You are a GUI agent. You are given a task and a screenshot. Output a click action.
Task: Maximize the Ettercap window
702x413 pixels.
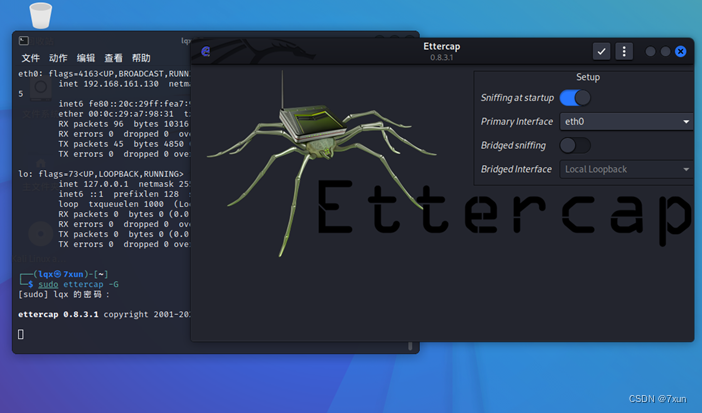[x=665, y=52]
